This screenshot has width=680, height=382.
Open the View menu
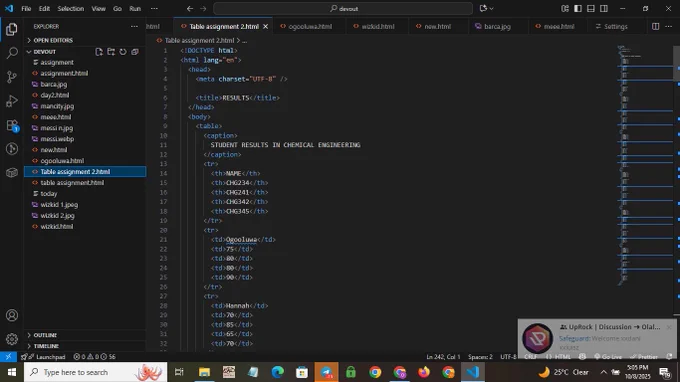coord(98,8)
